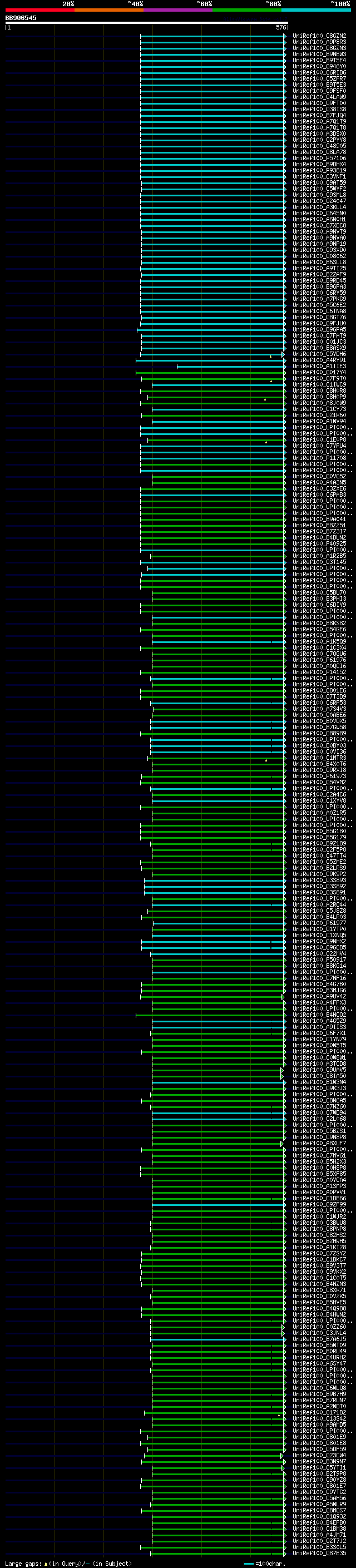Click the end position 576 label
The height and width of the screenshot is (1568, 356).
click(280, 27)
